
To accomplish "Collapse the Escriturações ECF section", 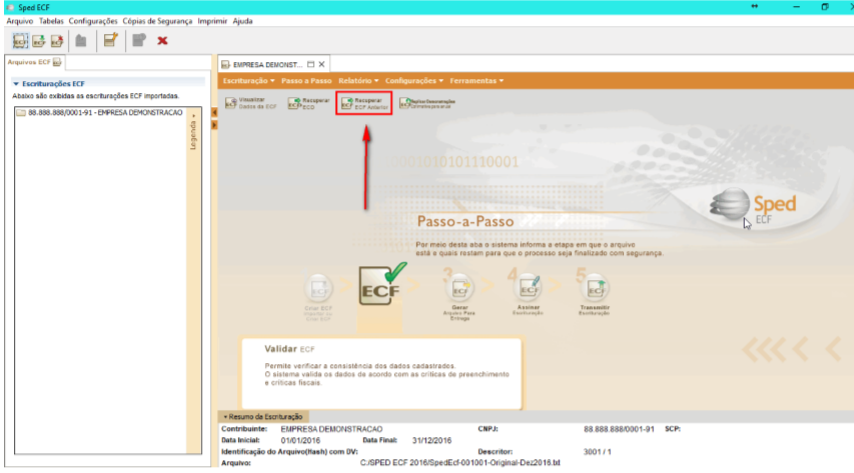I will coord(16,84).
